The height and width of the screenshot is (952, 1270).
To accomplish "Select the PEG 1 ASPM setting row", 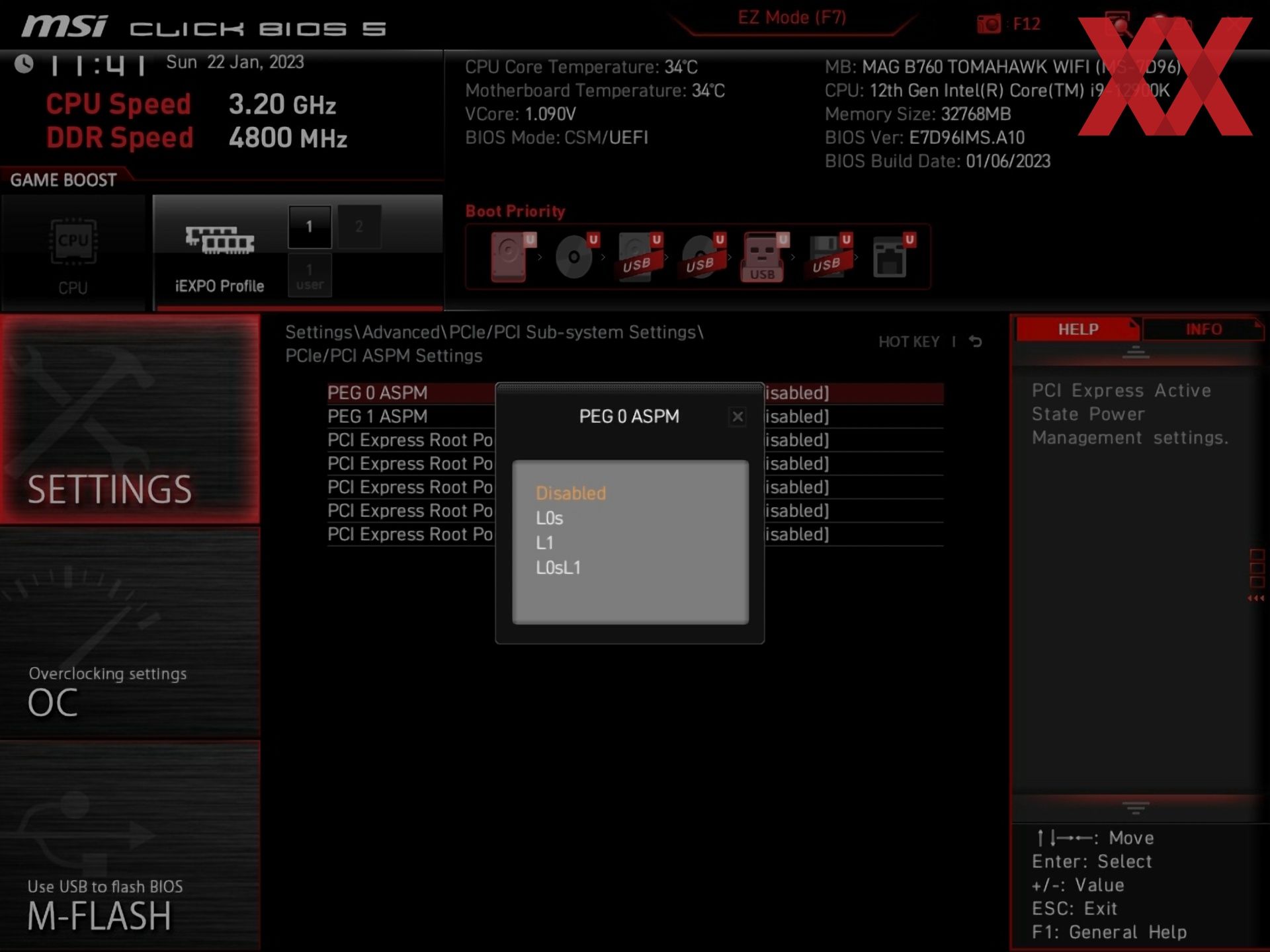I will click(635, 416).
